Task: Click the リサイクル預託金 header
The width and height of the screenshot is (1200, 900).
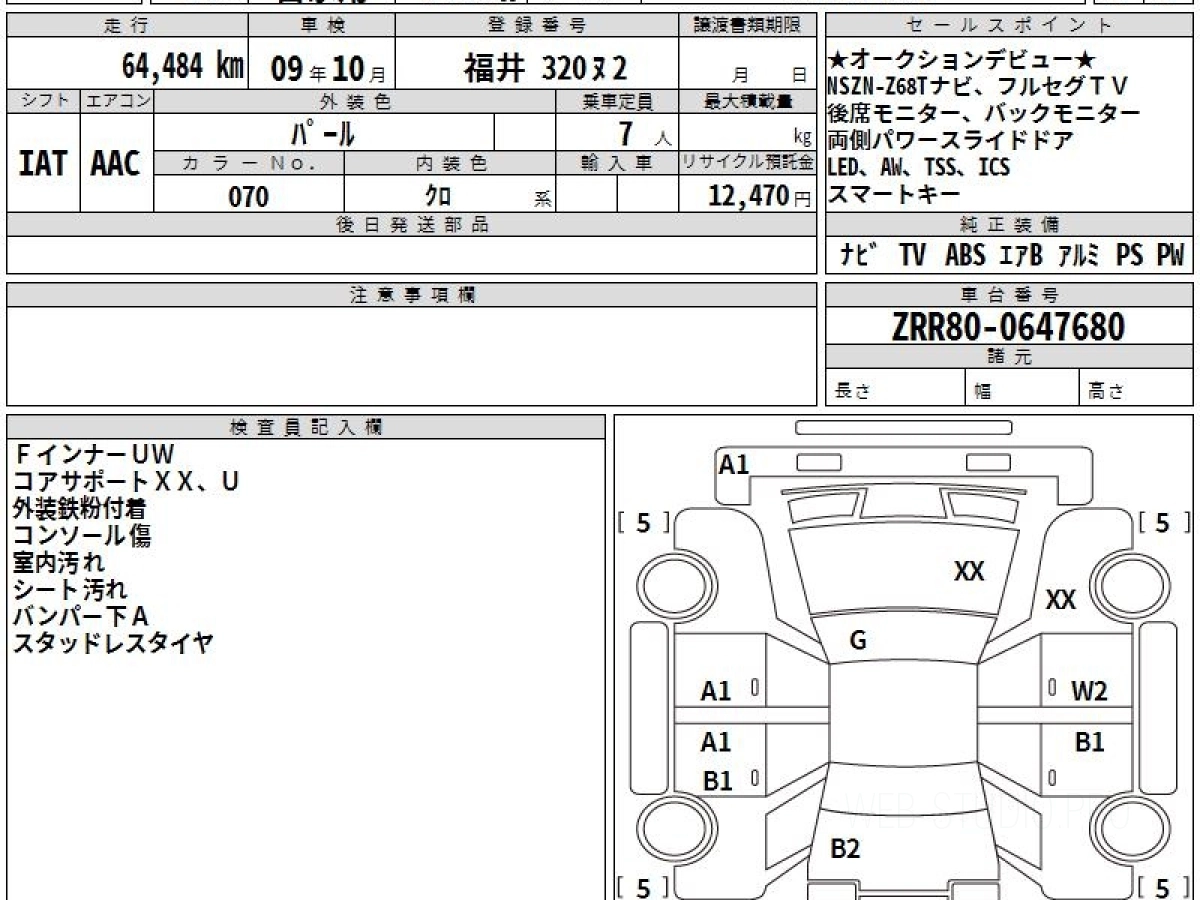Action: pos(748,163)
